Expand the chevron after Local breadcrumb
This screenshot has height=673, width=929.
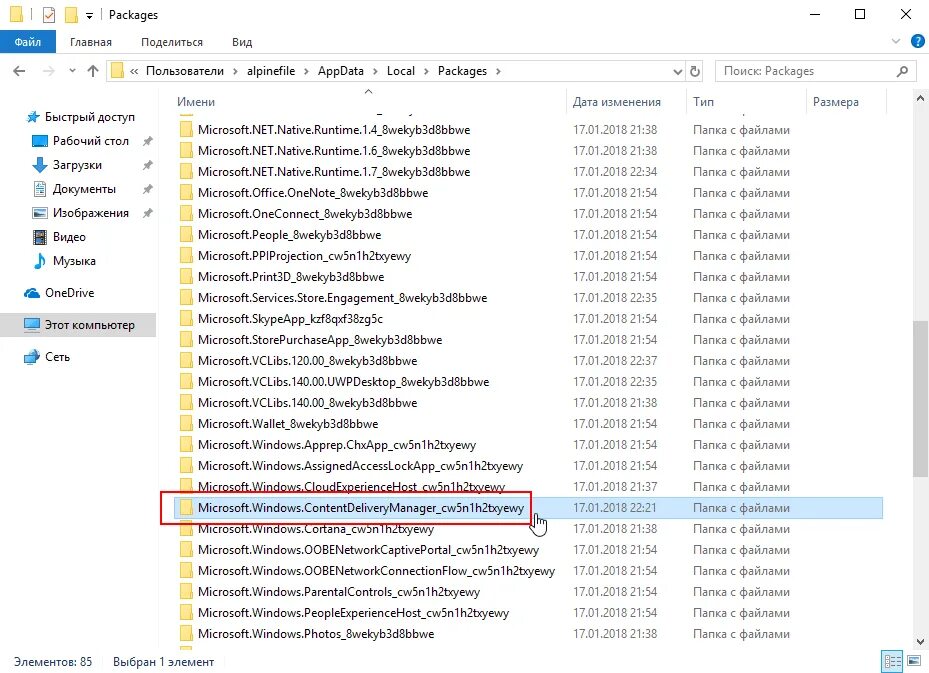[426, 71]
